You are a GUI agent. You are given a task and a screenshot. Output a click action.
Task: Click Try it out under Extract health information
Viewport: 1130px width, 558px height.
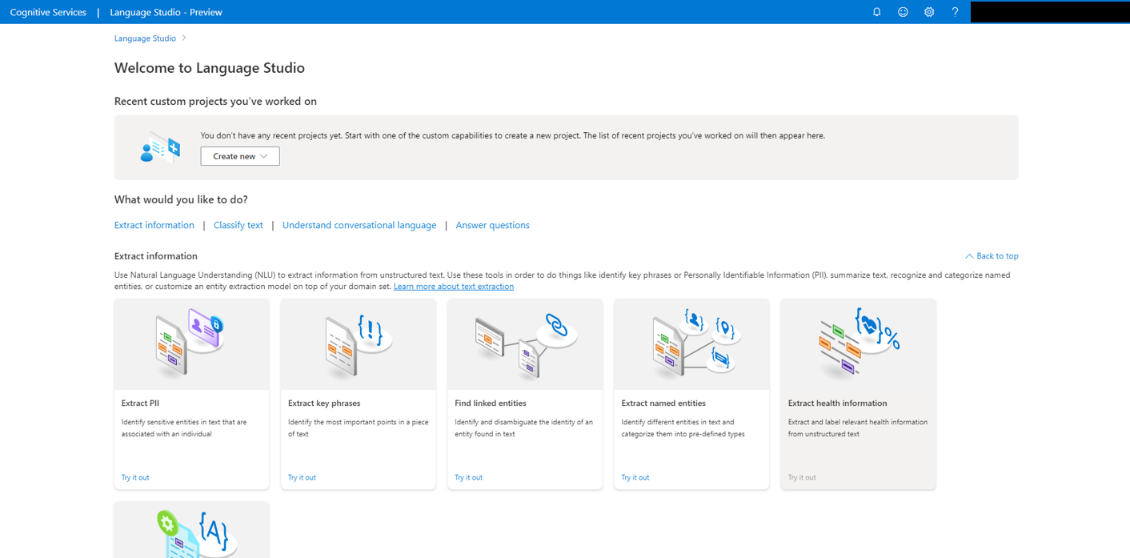802,477
